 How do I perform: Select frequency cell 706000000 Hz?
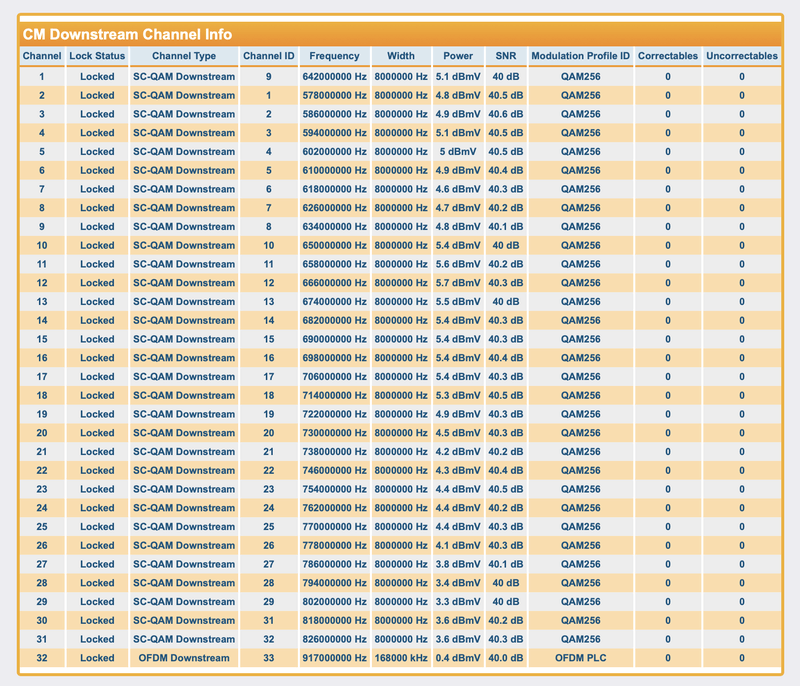pyautogui.click(x=334, y=376)
